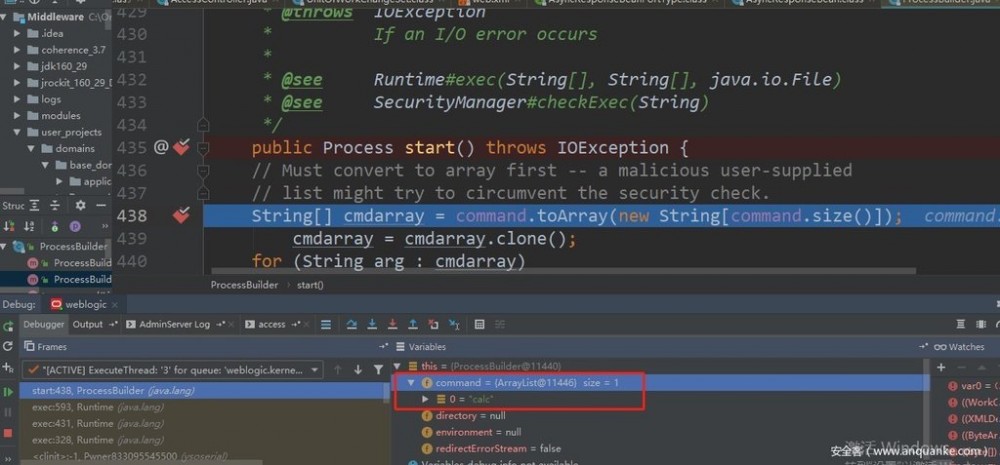This screenshot has height=465, width=1000.
Task: Expand the .idea folder
Action: [x=18, y=33]
